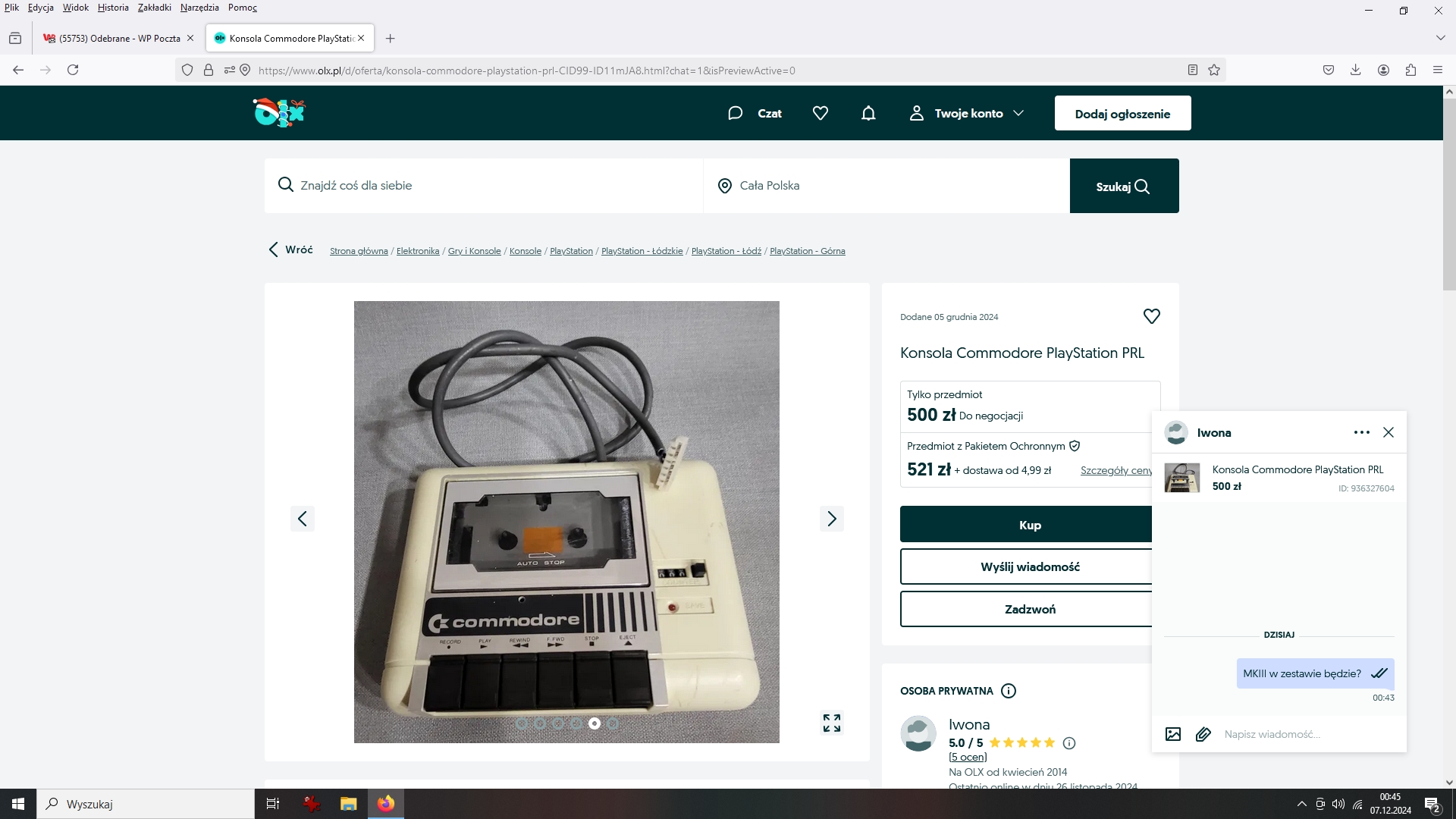Viewport: 1456px width, 819px height.
Task: Select the second gallery dot indicator
Action: [x=540, y=723]
